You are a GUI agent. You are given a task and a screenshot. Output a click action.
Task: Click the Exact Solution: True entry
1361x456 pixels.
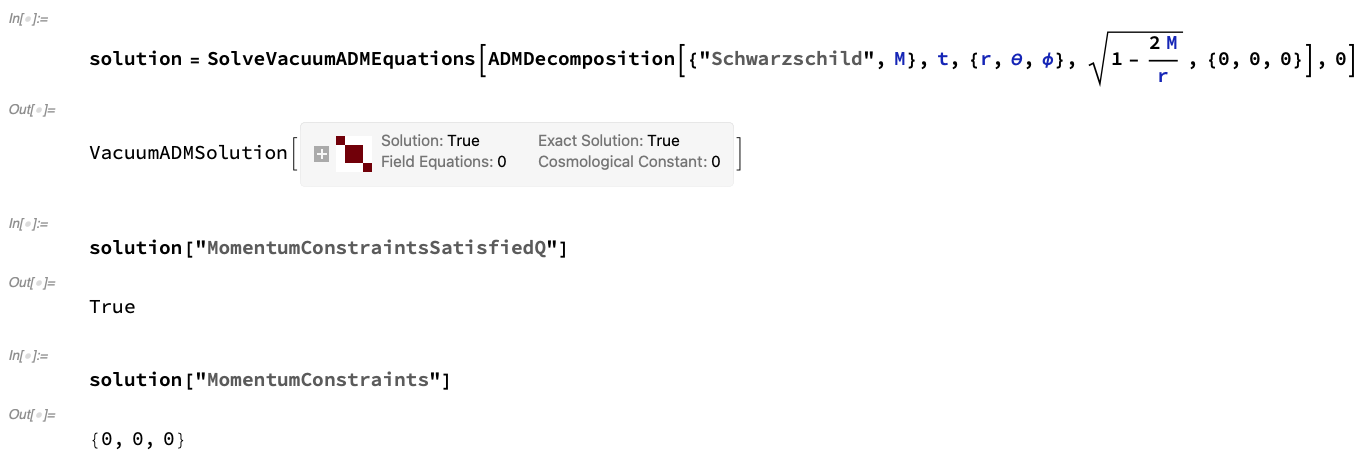[x=609, y=141]
